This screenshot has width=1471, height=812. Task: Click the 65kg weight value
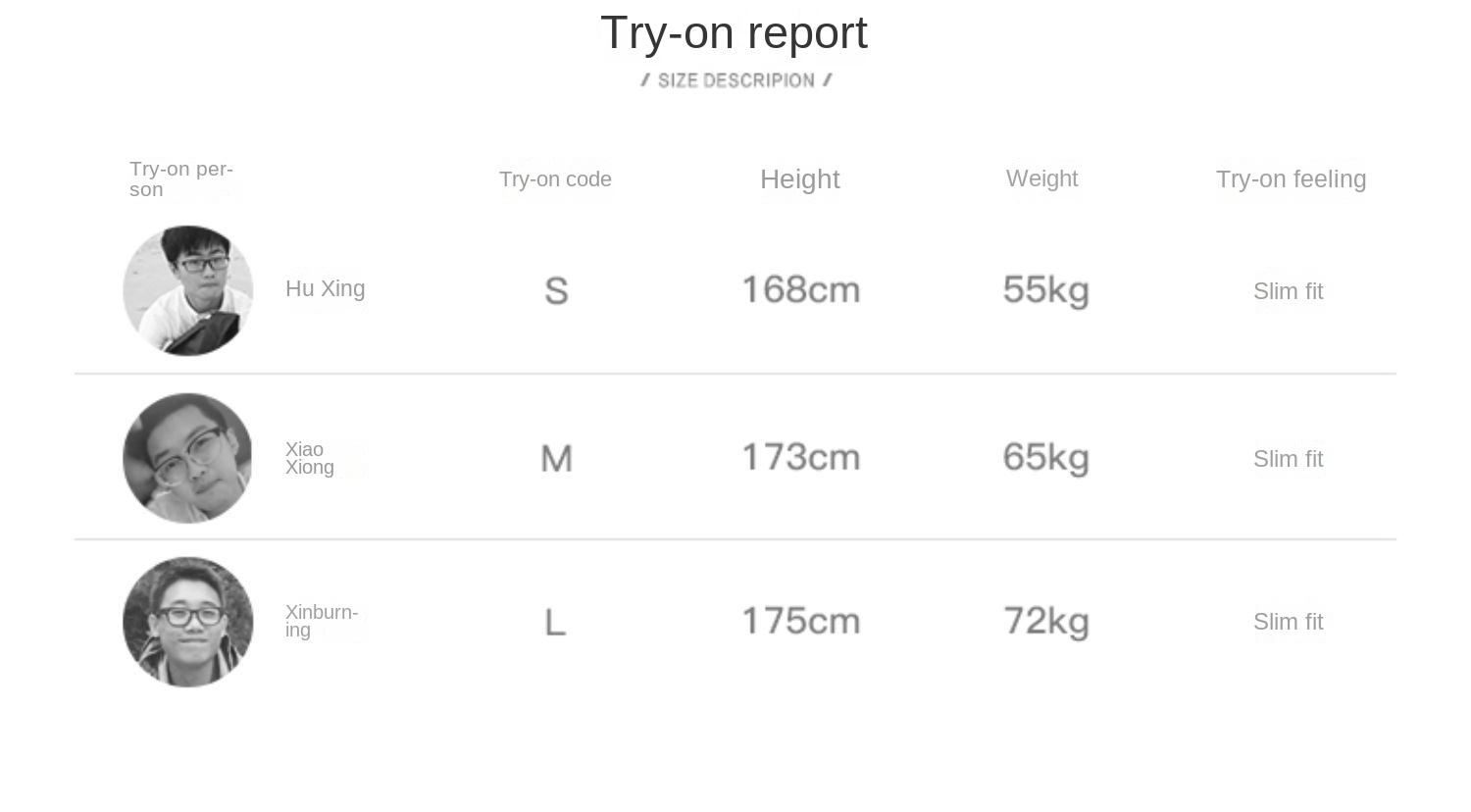coord(1045,458)
